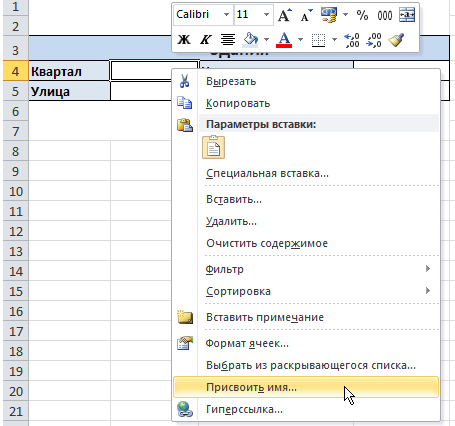Open borders dropdown arrow
The height and width of the screenshot is (426, 455).
pyautogui.click(x=334, y=40)
